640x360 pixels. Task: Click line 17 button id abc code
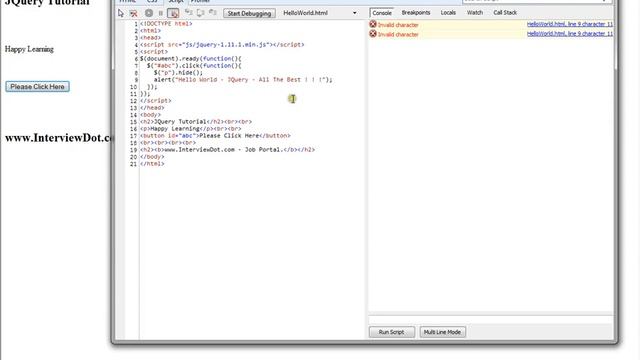click(216, 136)
